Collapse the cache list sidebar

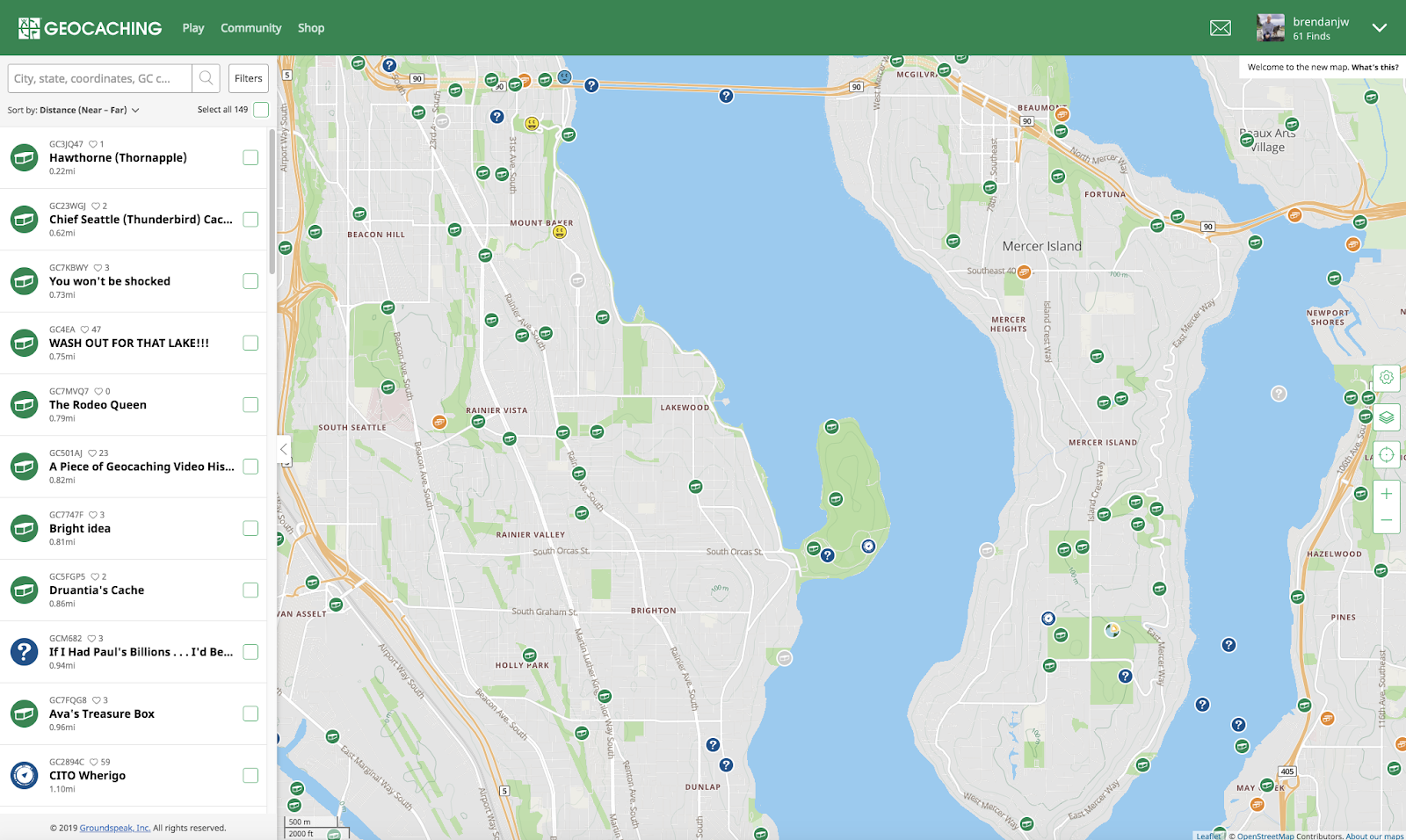point(283,449)
